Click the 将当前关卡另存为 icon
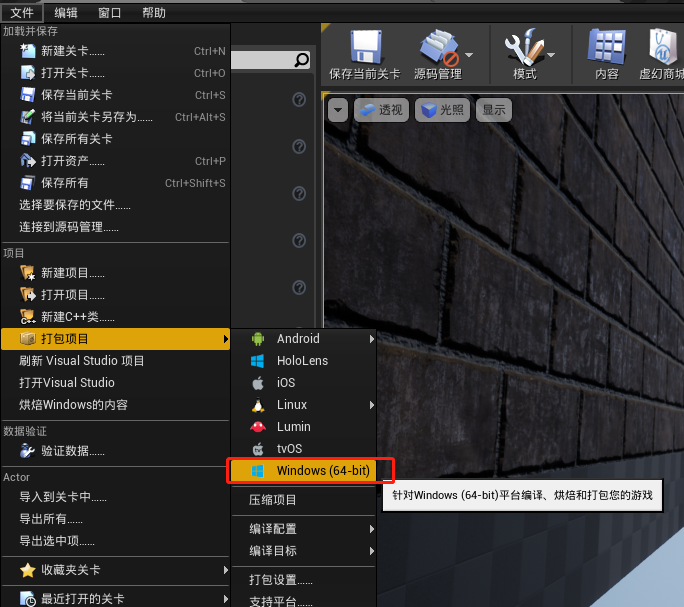Image resolution: width=684 pixels, height=607 pixels. (x=28, y=117)
